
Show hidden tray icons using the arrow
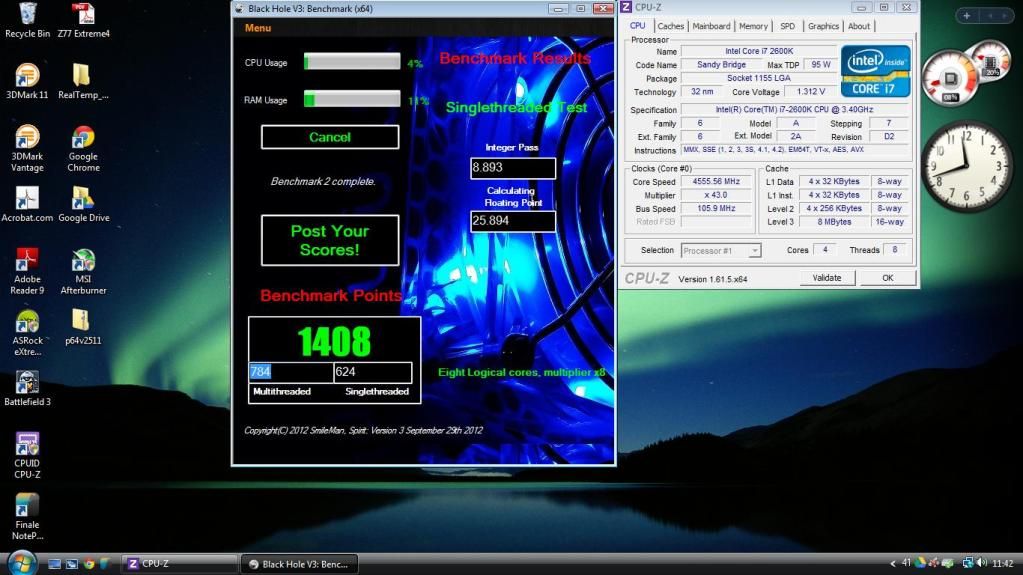coord(893,563)
